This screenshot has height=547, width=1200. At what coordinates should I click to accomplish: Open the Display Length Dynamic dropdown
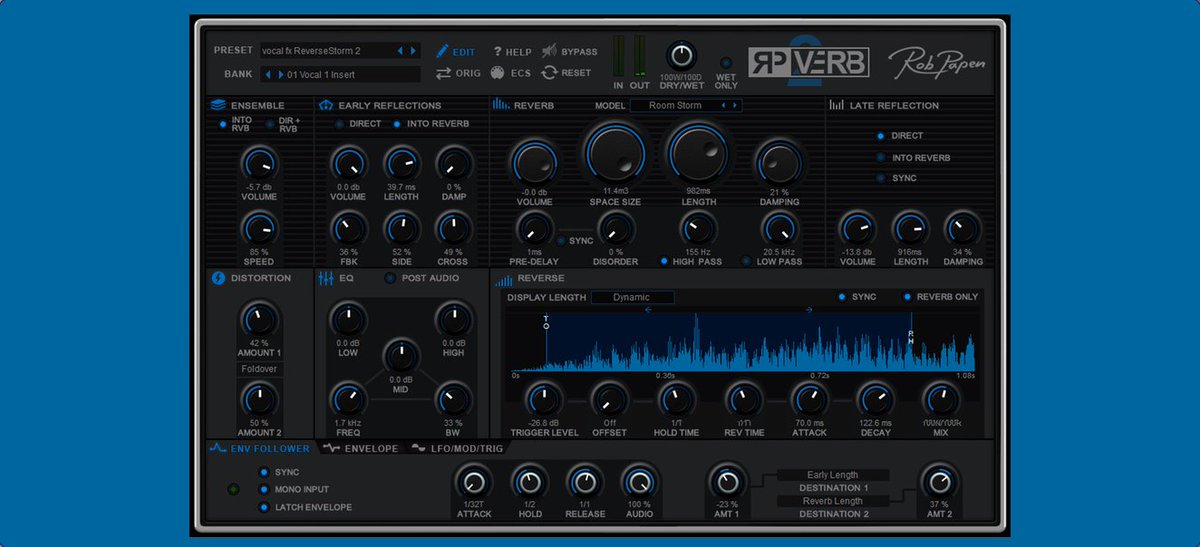(632, 297)
